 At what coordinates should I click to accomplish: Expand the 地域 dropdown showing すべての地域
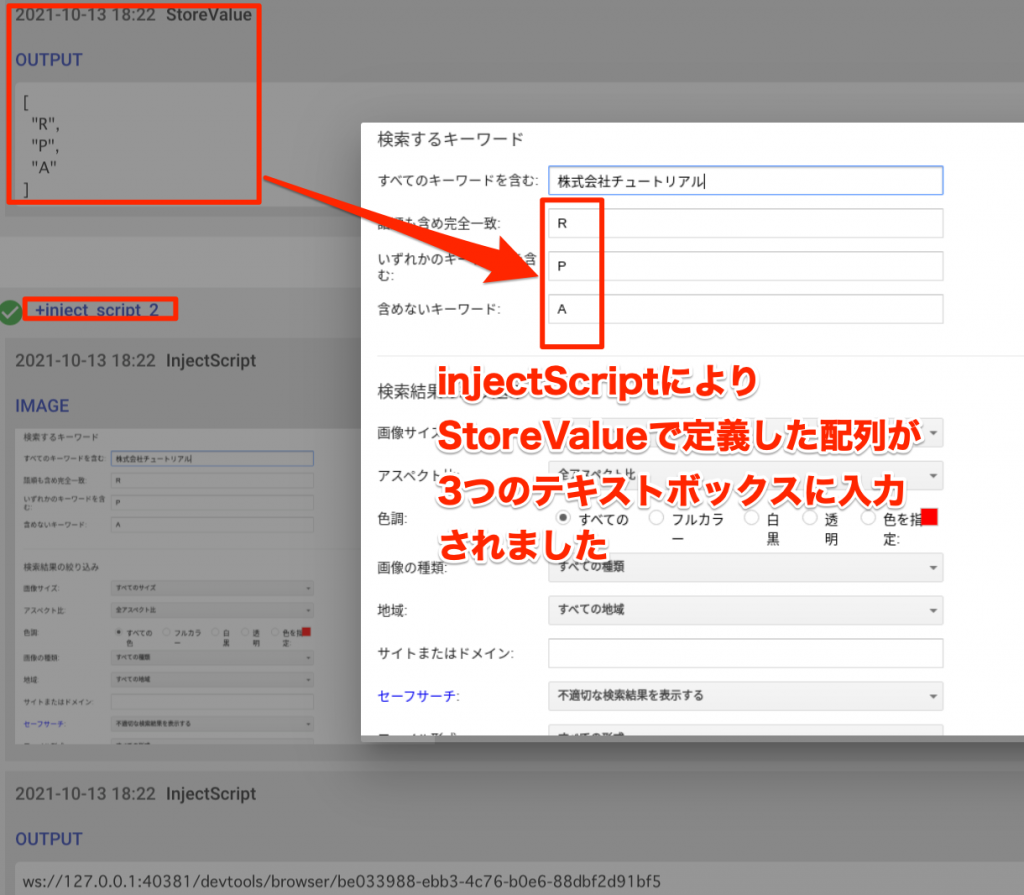(x=746, y=610)
